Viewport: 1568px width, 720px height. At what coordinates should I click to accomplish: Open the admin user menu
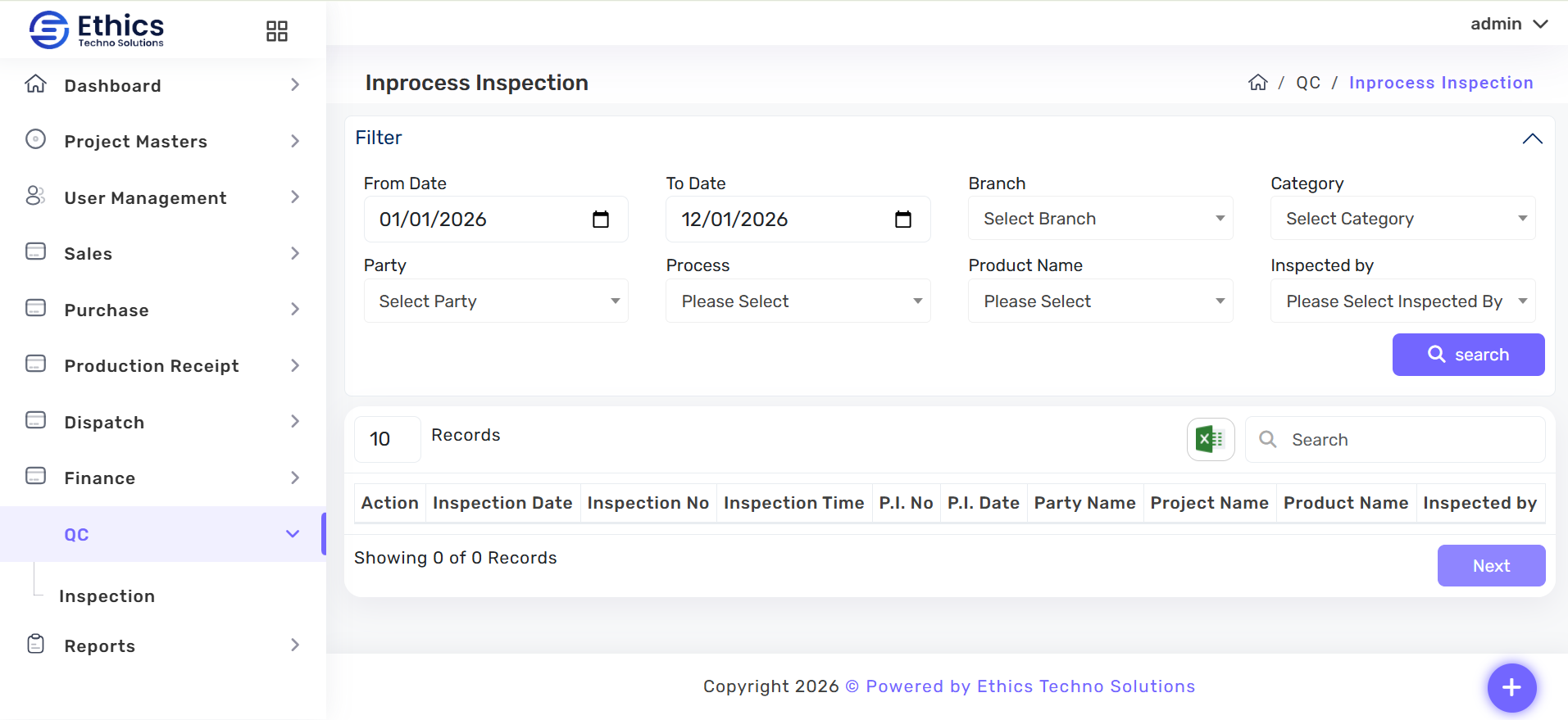(x=1508, y=24)
